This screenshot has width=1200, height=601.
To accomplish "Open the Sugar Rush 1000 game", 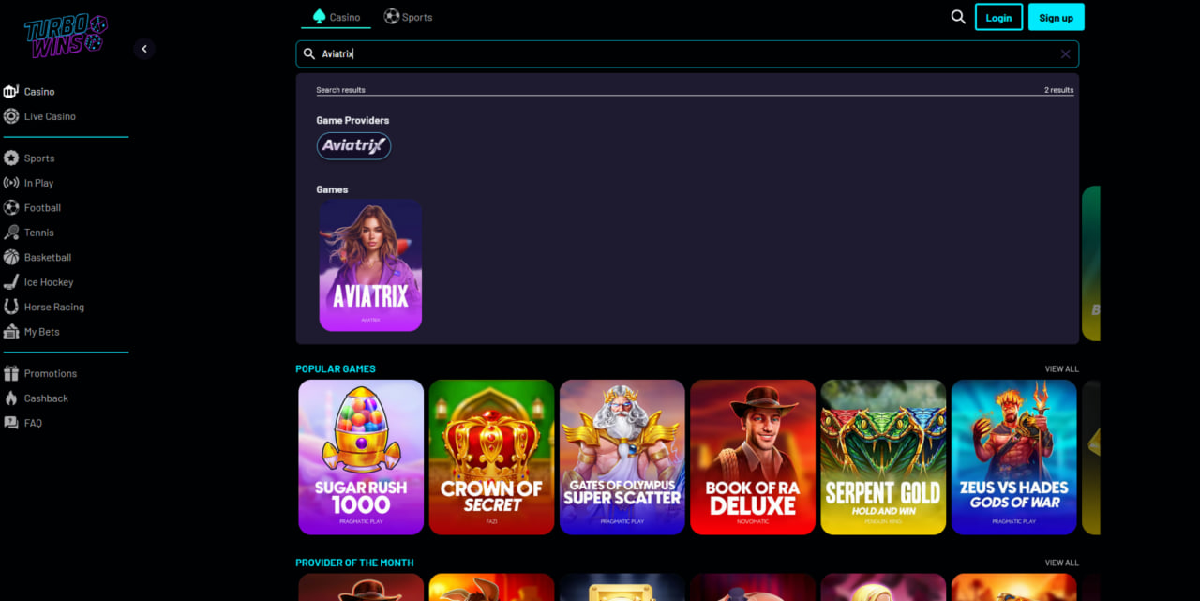I will click(x=361, y=457).
